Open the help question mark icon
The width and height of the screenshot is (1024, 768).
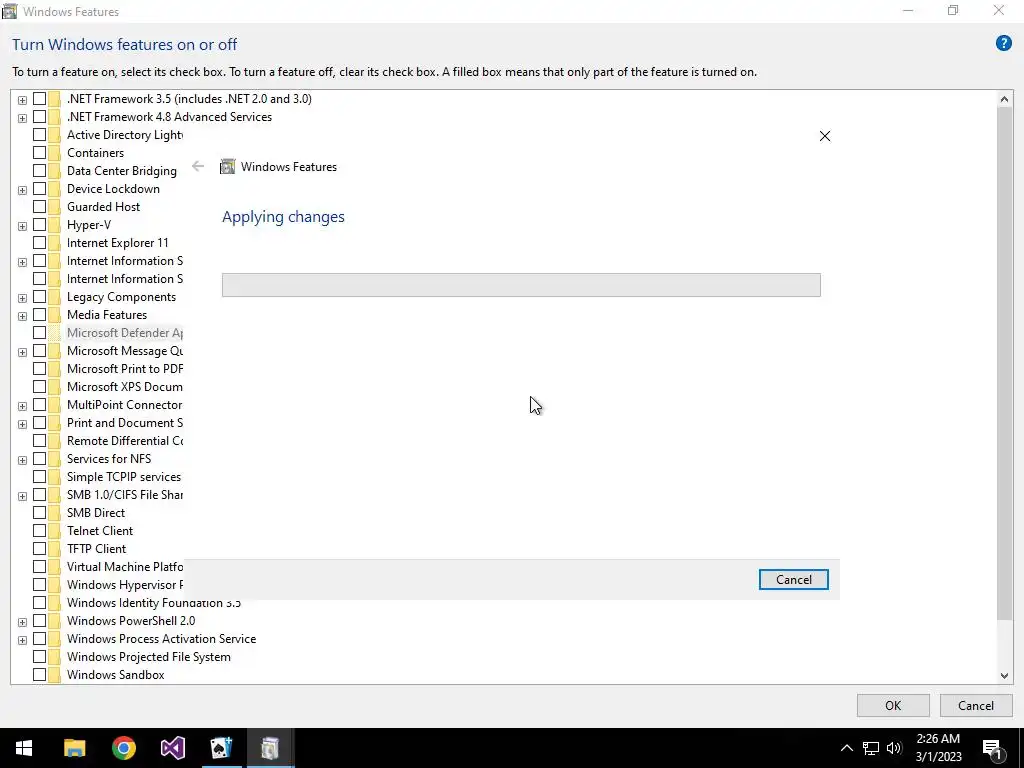tap(1003, 44)
